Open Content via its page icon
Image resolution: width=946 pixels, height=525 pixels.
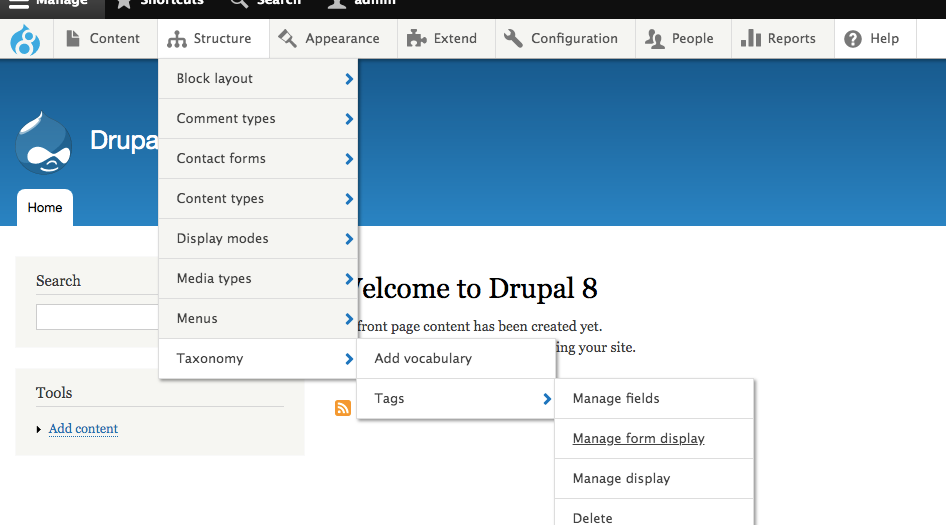[73, 39]
